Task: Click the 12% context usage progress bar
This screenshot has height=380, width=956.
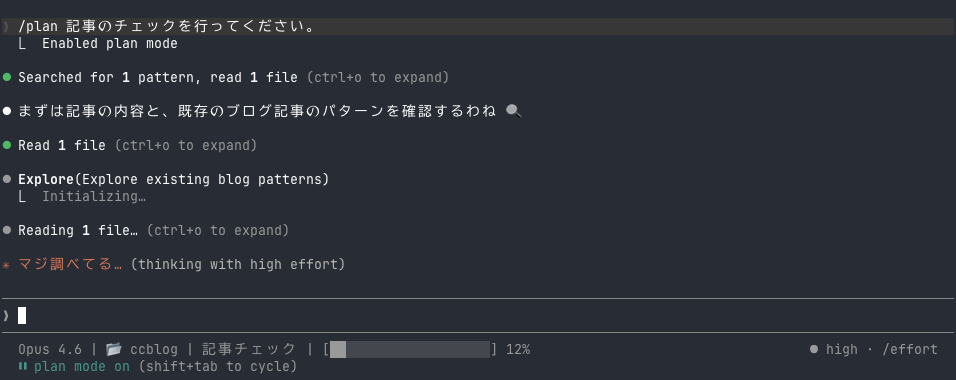Action: click(410, 350)
